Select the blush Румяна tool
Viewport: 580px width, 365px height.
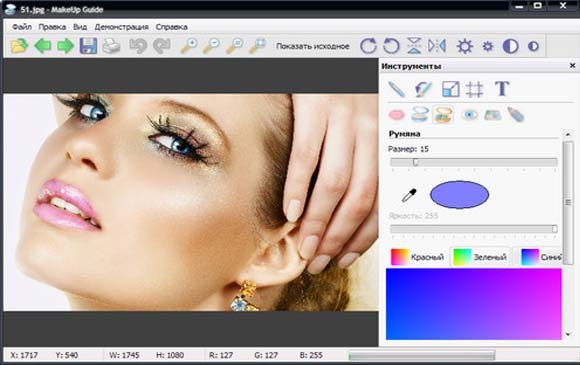point(443,114)
